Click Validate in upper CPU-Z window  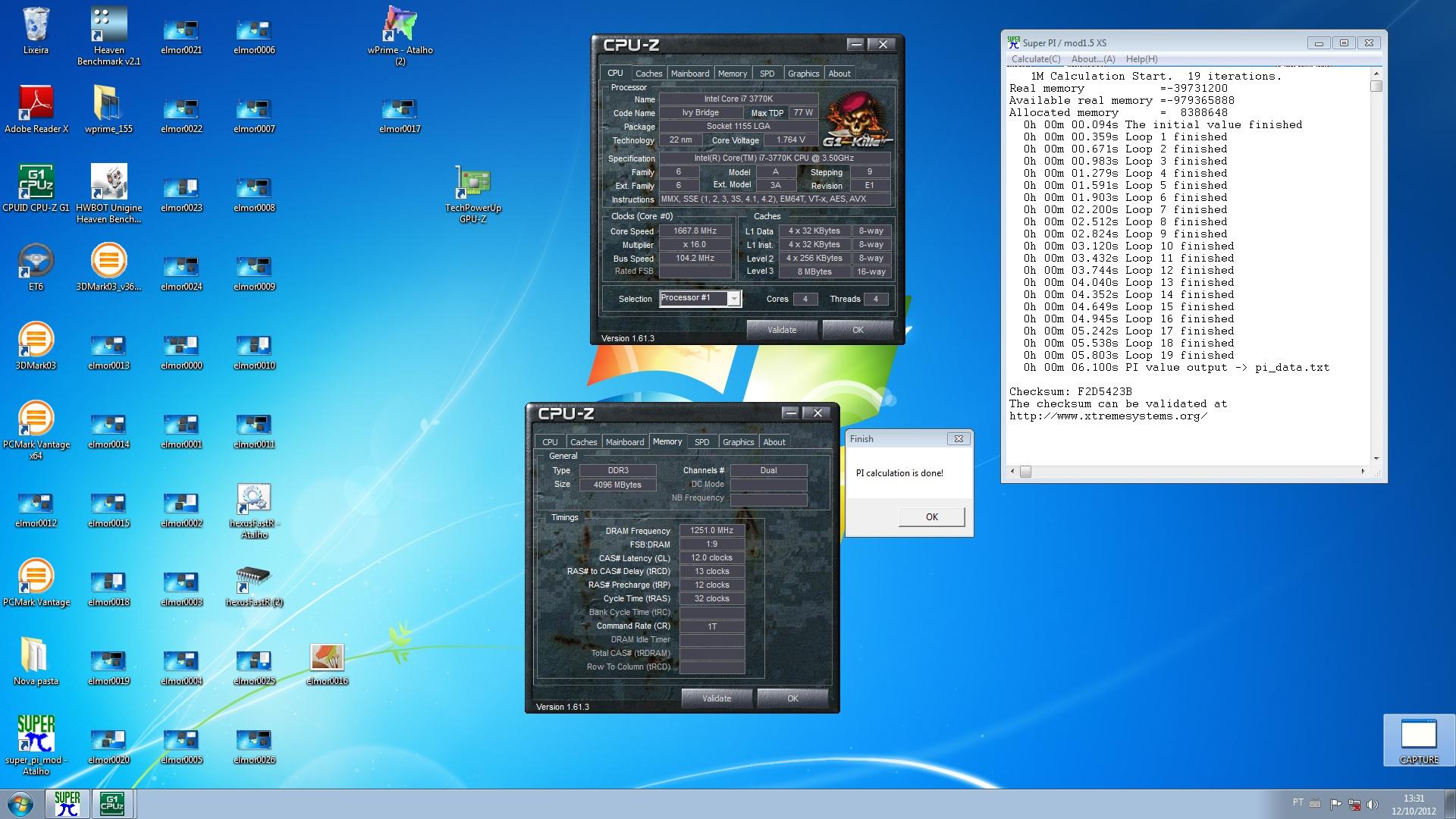click(x=782, y=330)
